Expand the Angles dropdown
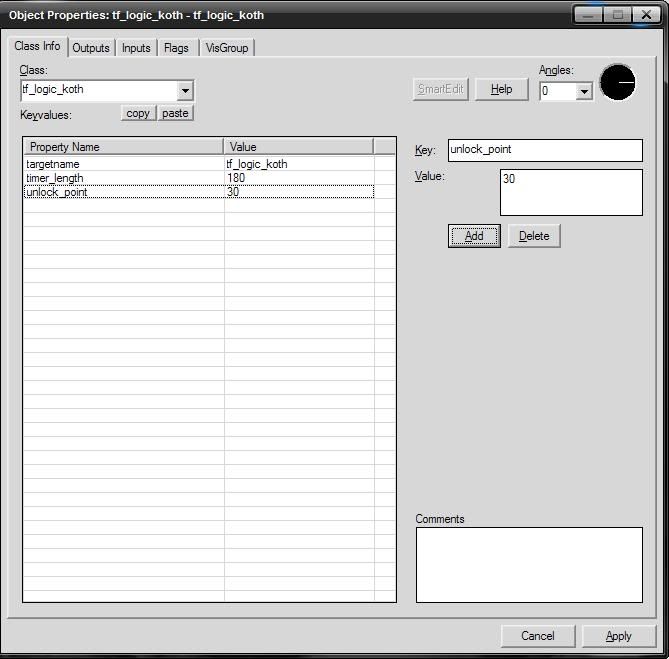This screenshot has width=669, height=659. [584, 91]
